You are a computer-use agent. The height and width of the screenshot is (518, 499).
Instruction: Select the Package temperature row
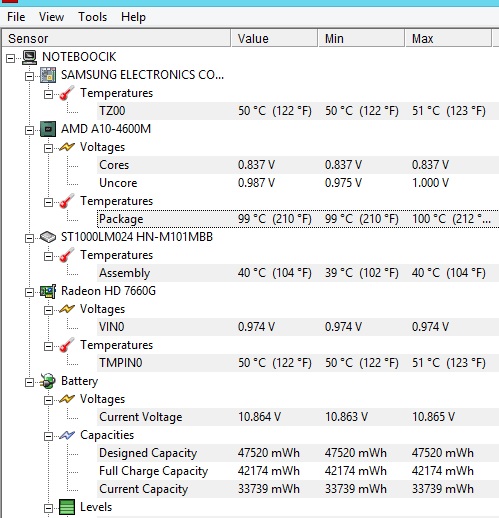[x=298, y=219]
